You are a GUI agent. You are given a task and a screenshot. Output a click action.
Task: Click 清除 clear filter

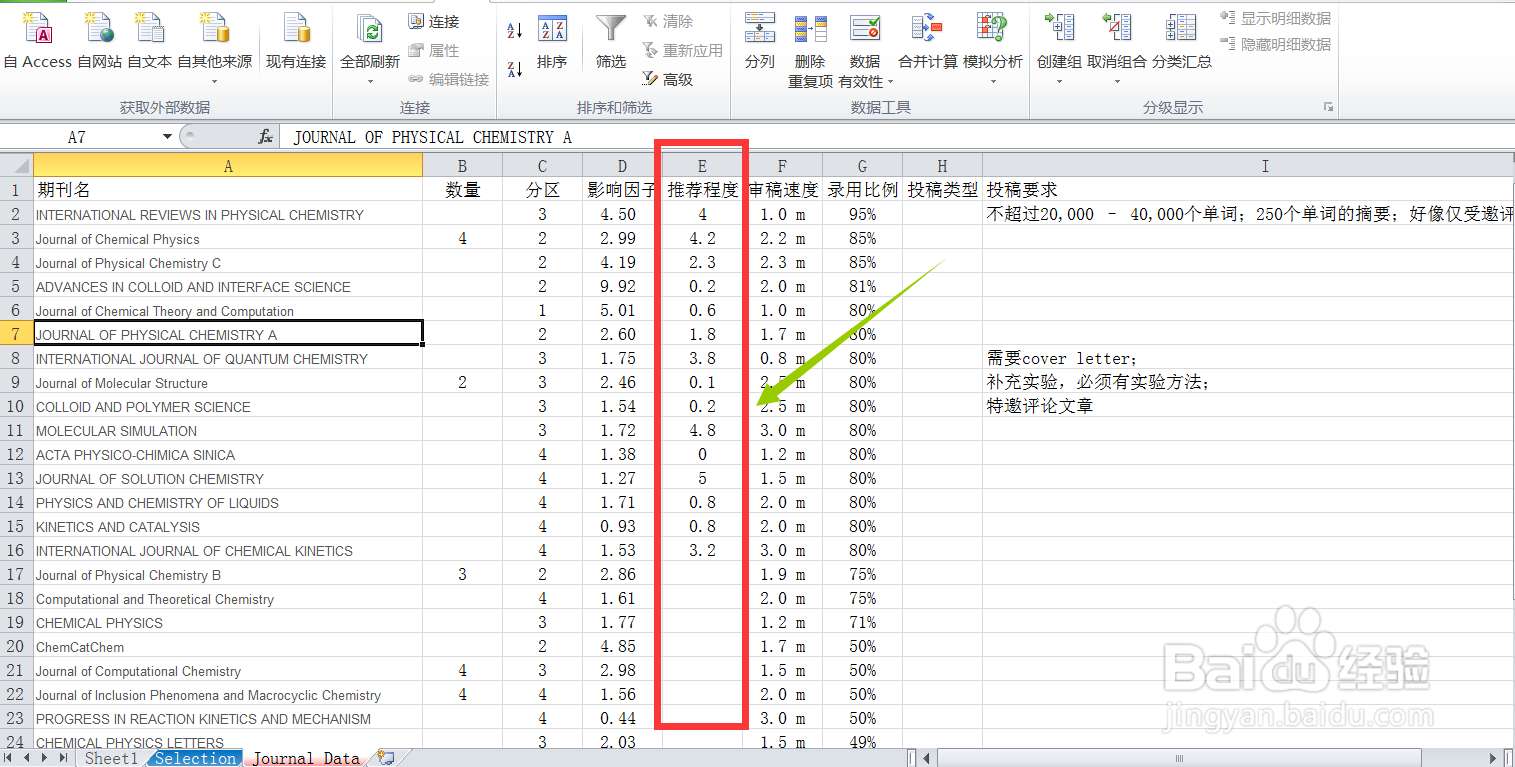coord(667,21)
